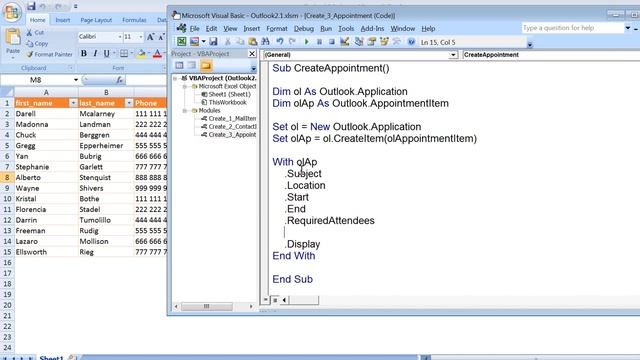Screen dimensions: 640x360
Task: Open the Calibri font name dropdown
Action: click(x=120, y=37)
